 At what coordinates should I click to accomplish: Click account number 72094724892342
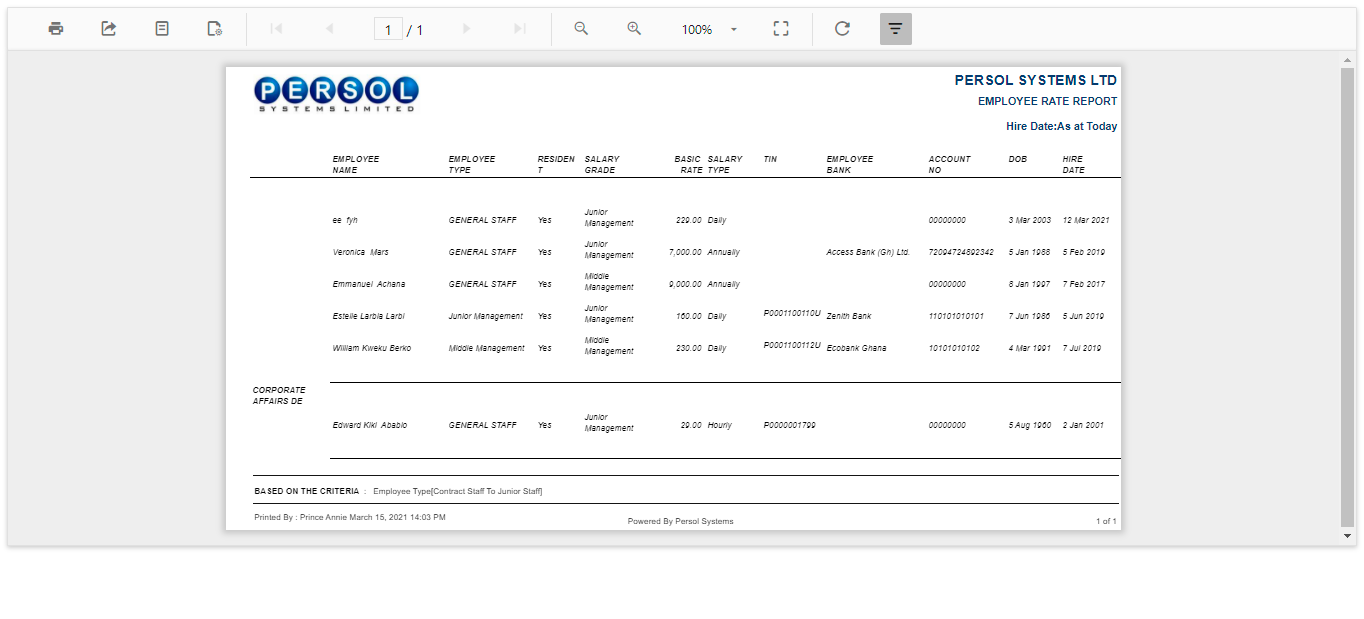click(x=961, y=252)
